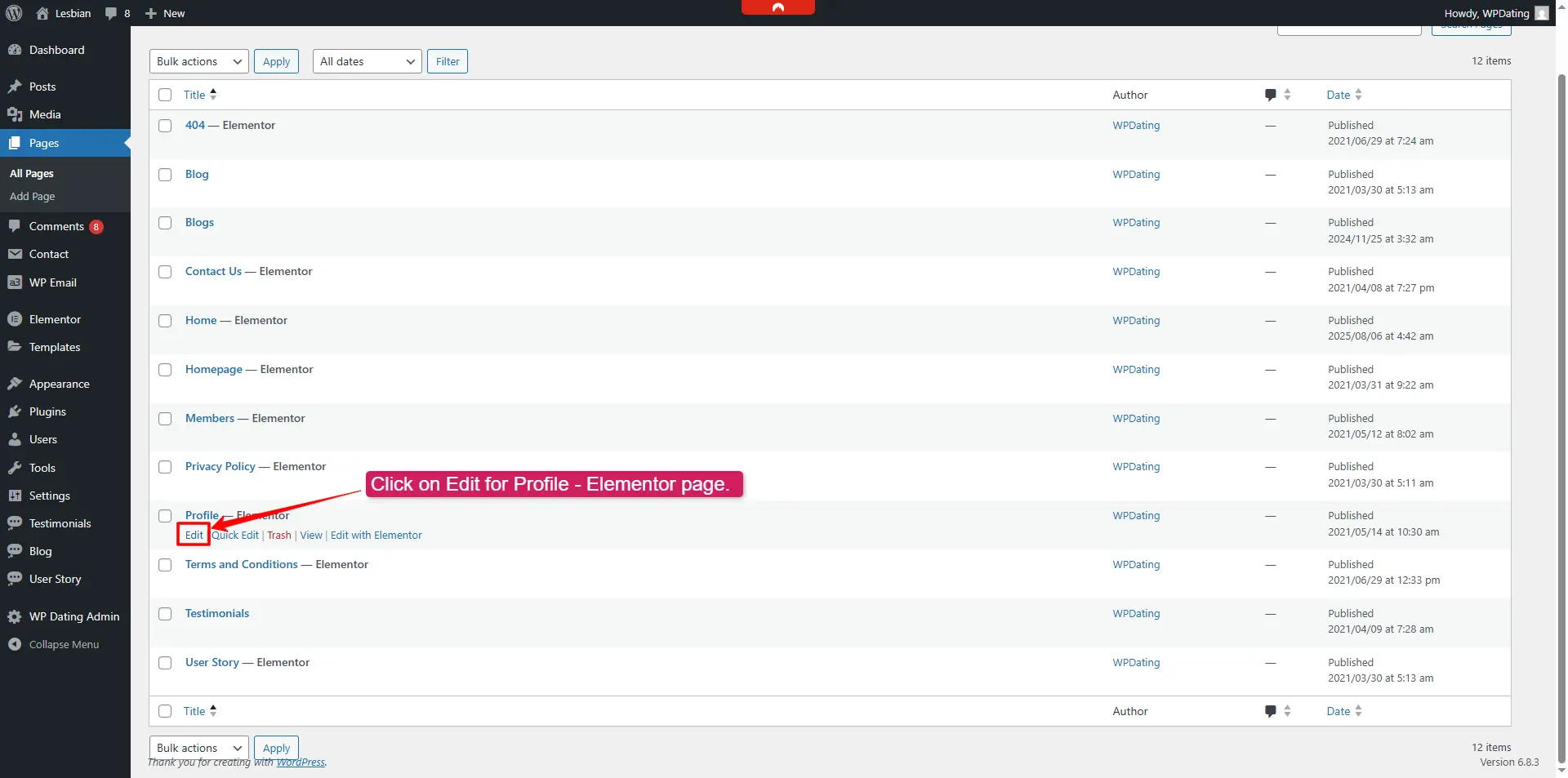Click the Dashboard gauge icon in sidebar
Viewport: 1568px width, 778px height.
pos(15,50)
